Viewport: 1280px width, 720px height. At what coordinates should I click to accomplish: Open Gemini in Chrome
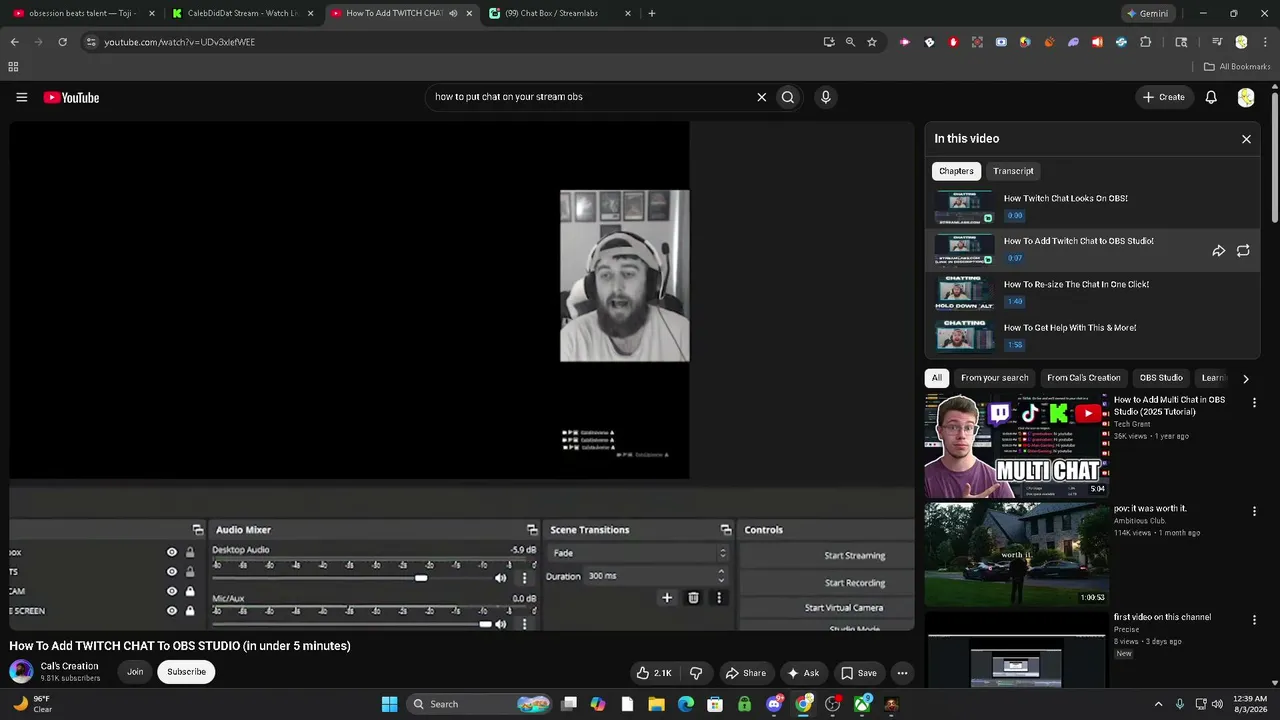pos(1147,13)
